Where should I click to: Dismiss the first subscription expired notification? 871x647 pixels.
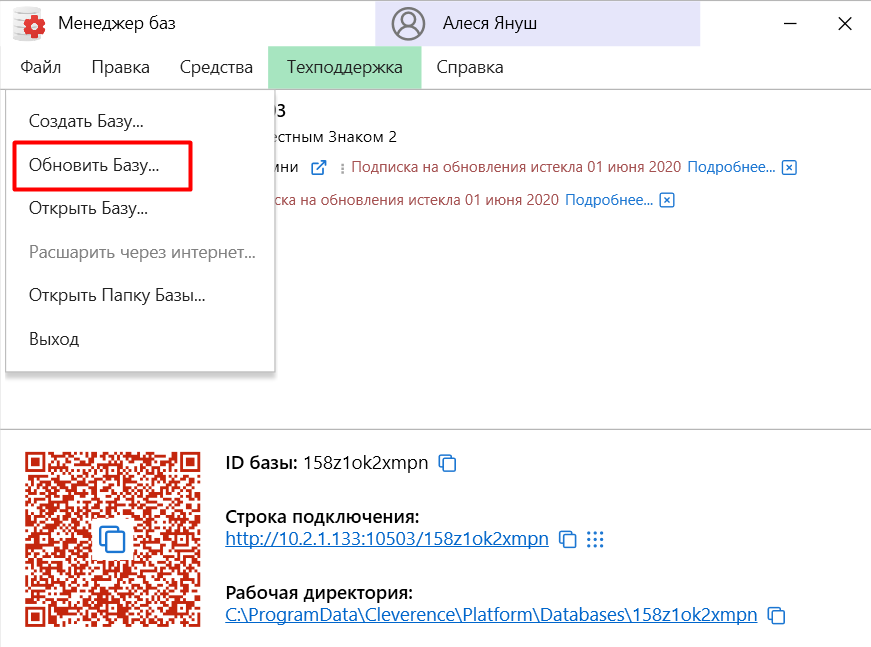[789, 166]
